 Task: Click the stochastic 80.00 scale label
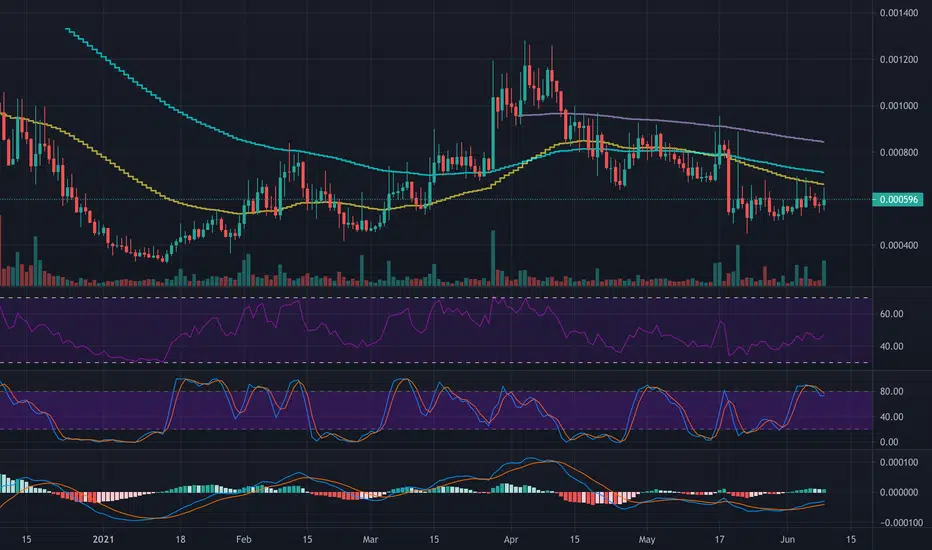pos(892,391)
